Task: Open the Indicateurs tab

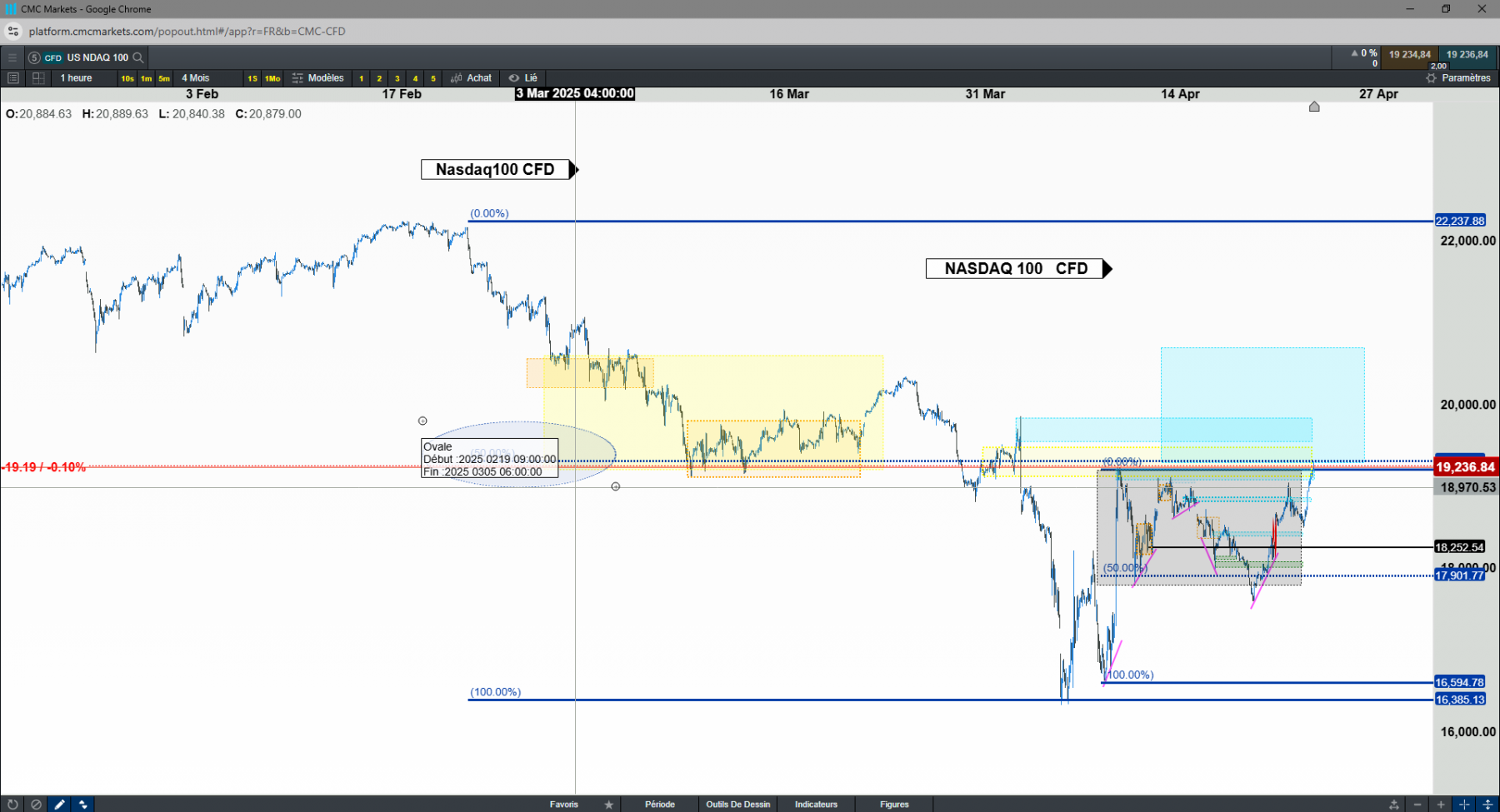Action: (x=816, y=805)
